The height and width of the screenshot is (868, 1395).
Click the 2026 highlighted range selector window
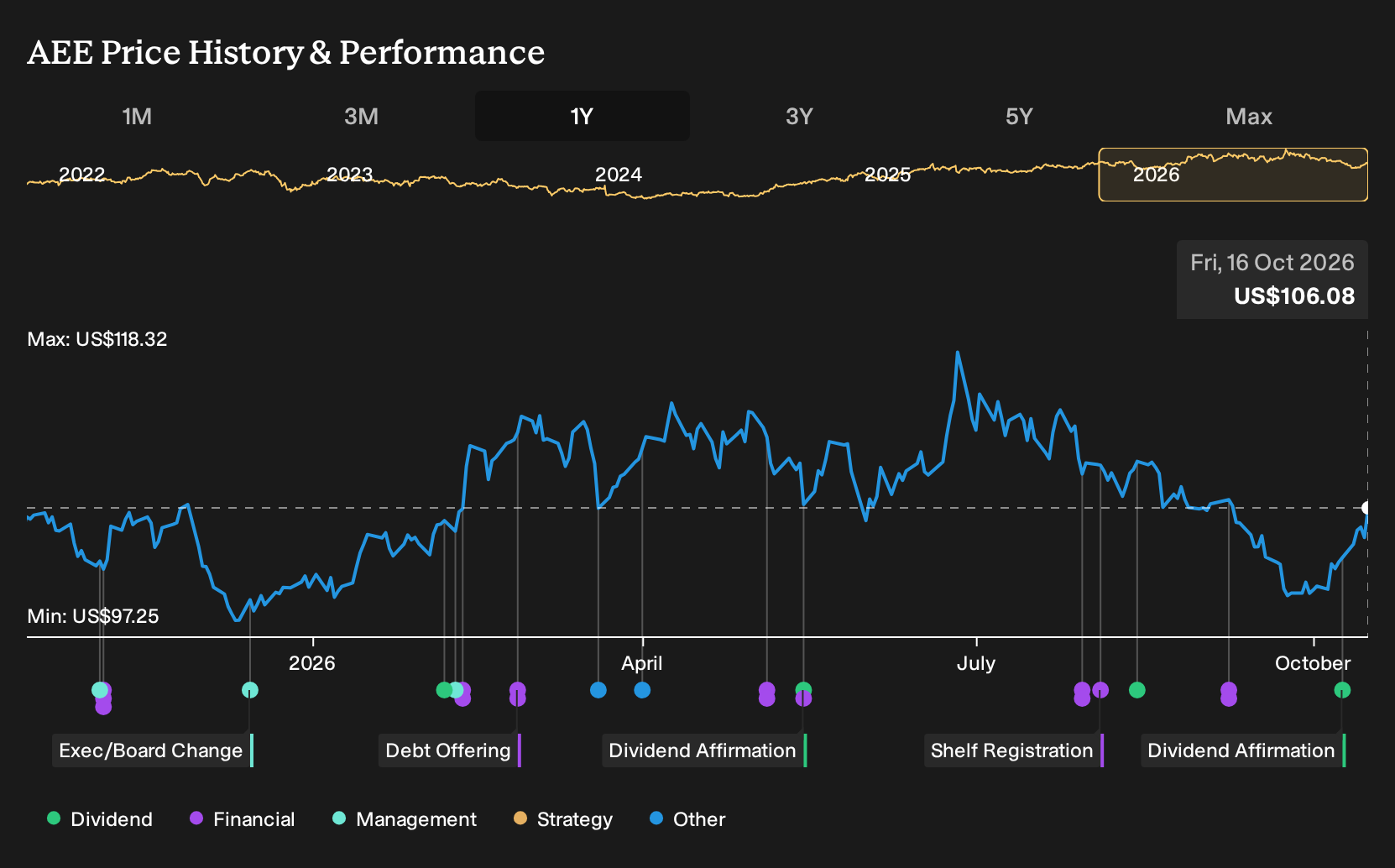coord(1233,175)
